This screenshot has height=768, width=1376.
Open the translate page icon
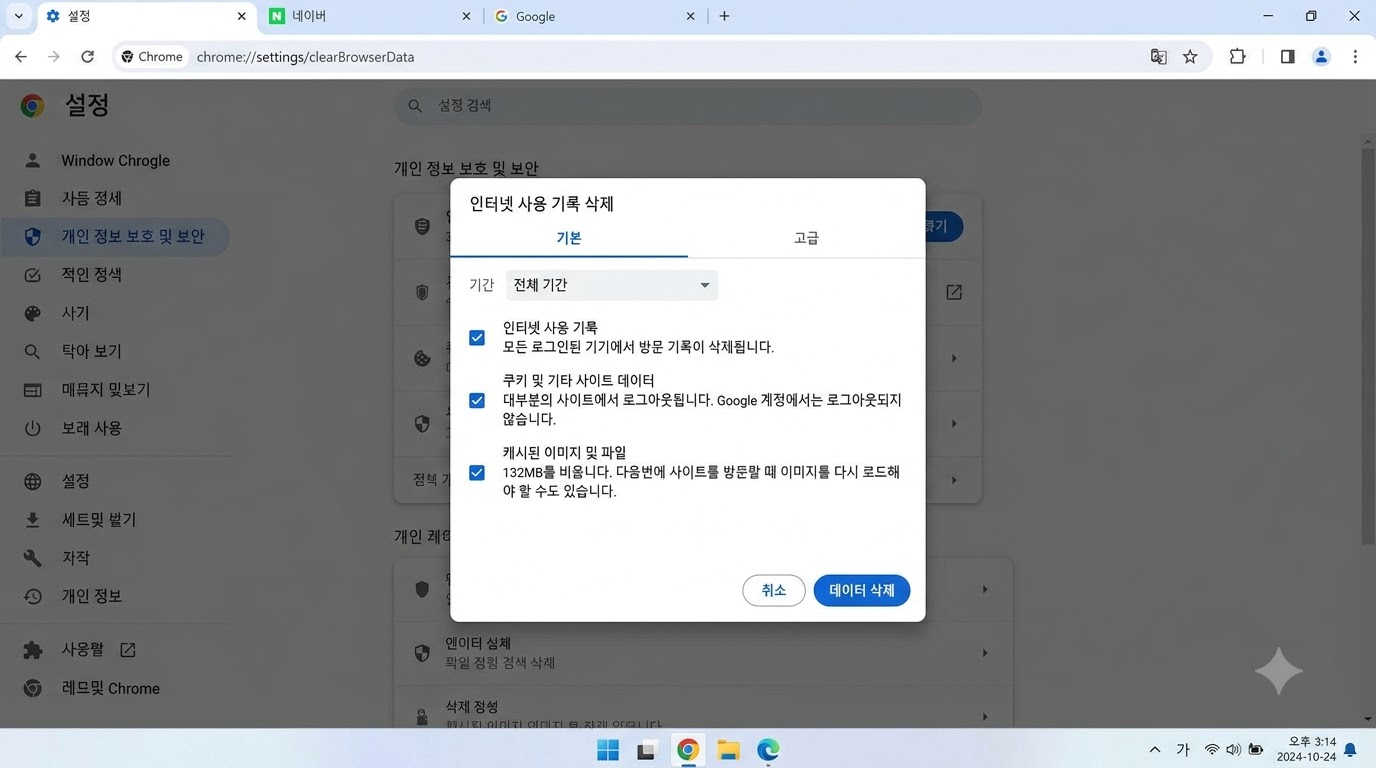click(x=1158, y=57)
